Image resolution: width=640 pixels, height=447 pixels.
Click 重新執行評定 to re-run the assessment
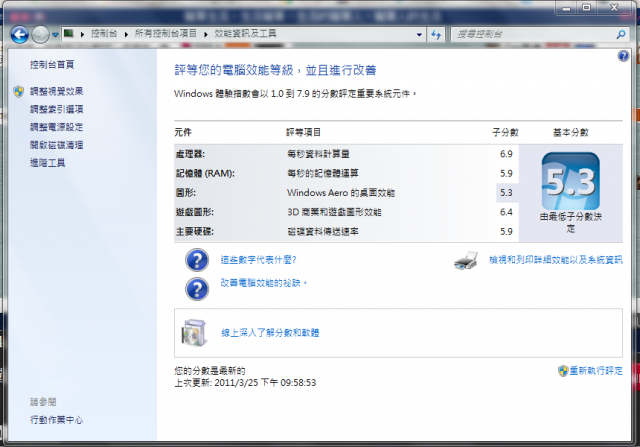click(596, 371)
